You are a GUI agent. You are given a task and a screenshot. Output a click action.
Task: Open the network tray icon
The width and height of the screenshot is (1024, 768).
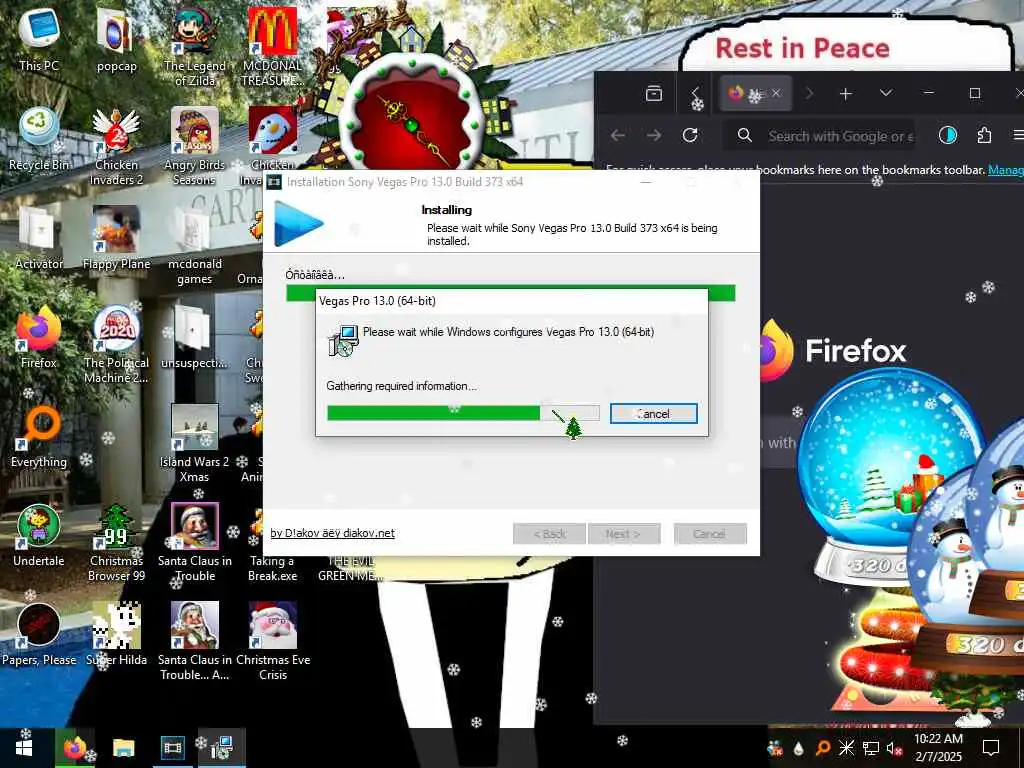[x=871, y=748]
